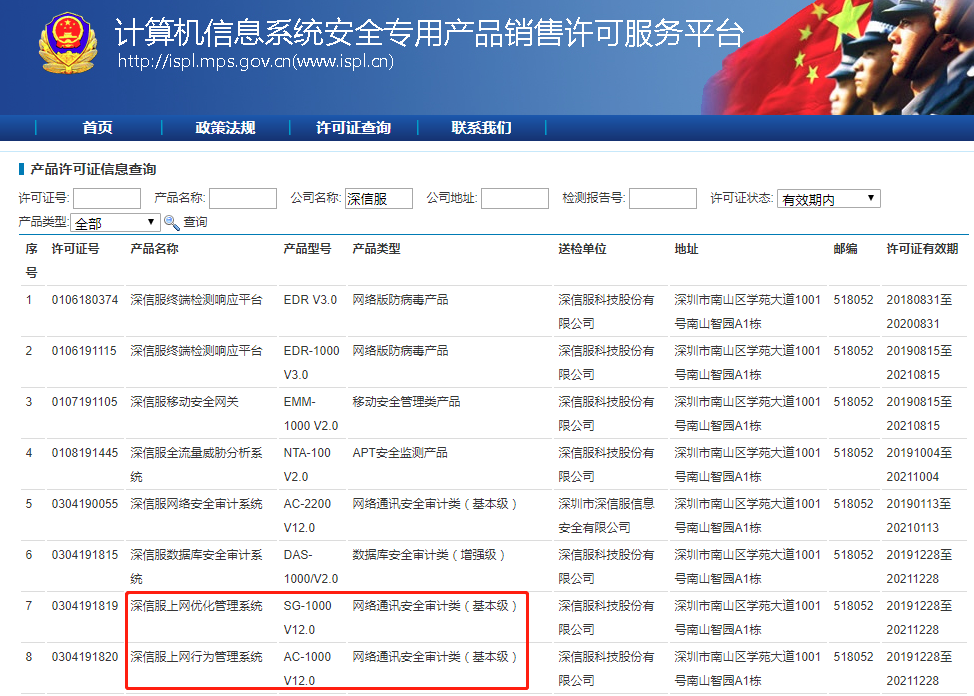974x696 pixels.
Task: Click the 产品名称 column header
Action: coord(154,249)
